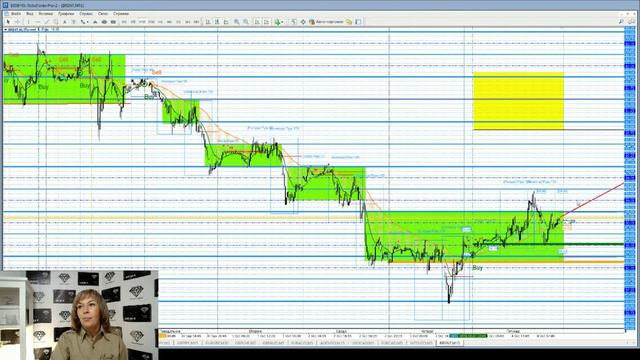Select the Text Label tool
The height and width of the screenshot is (360, 640).
coord(73,22)
